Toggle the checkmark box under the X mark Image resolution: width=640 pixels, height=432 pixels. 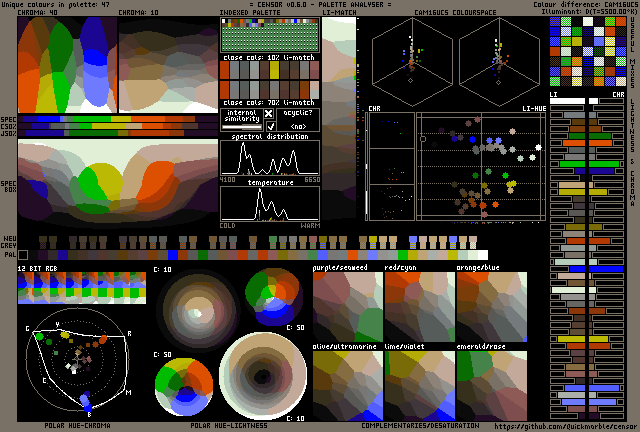[x=268, y=127]
